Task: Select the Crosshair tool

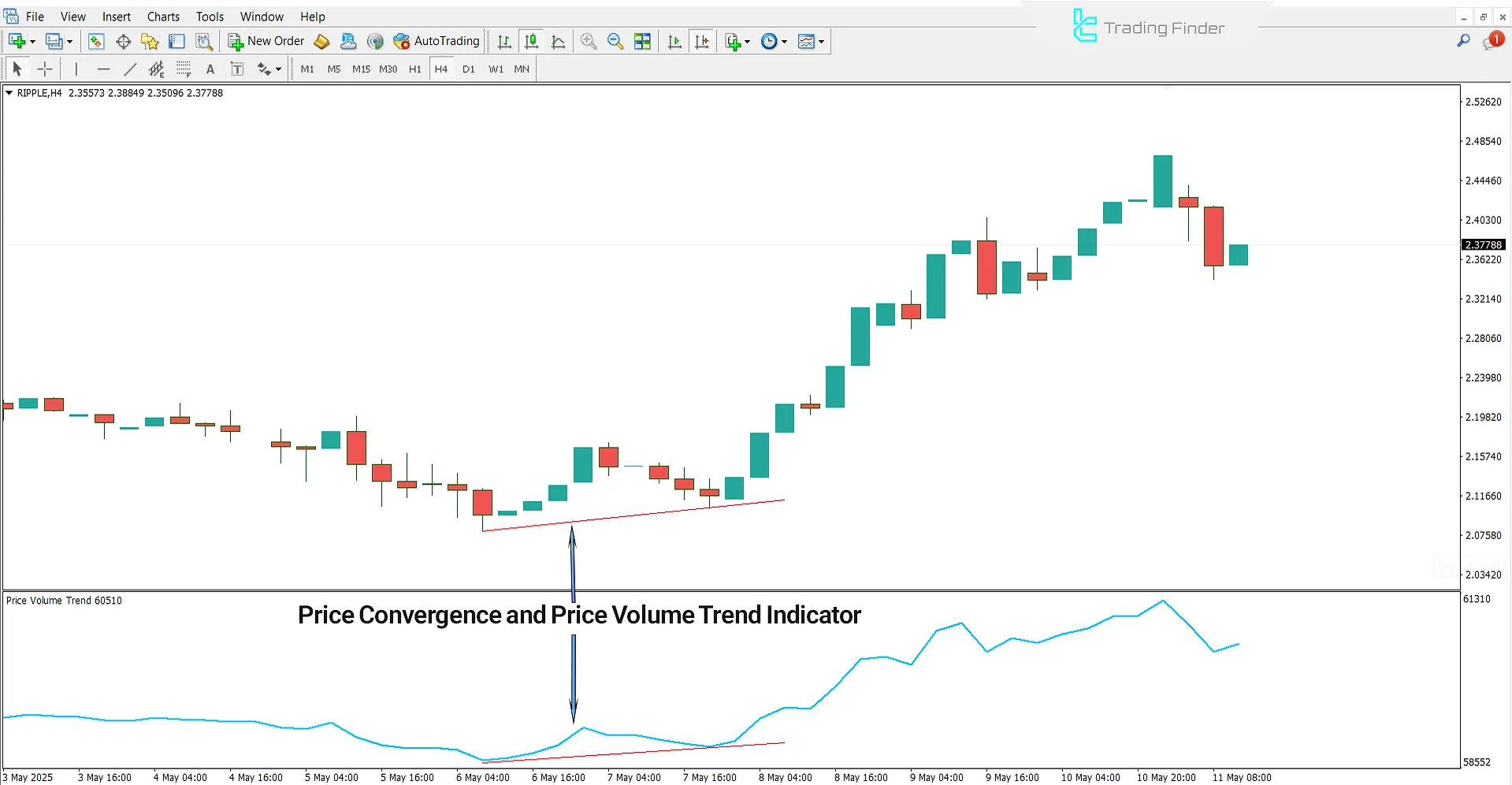Action: tap(45, 69)
